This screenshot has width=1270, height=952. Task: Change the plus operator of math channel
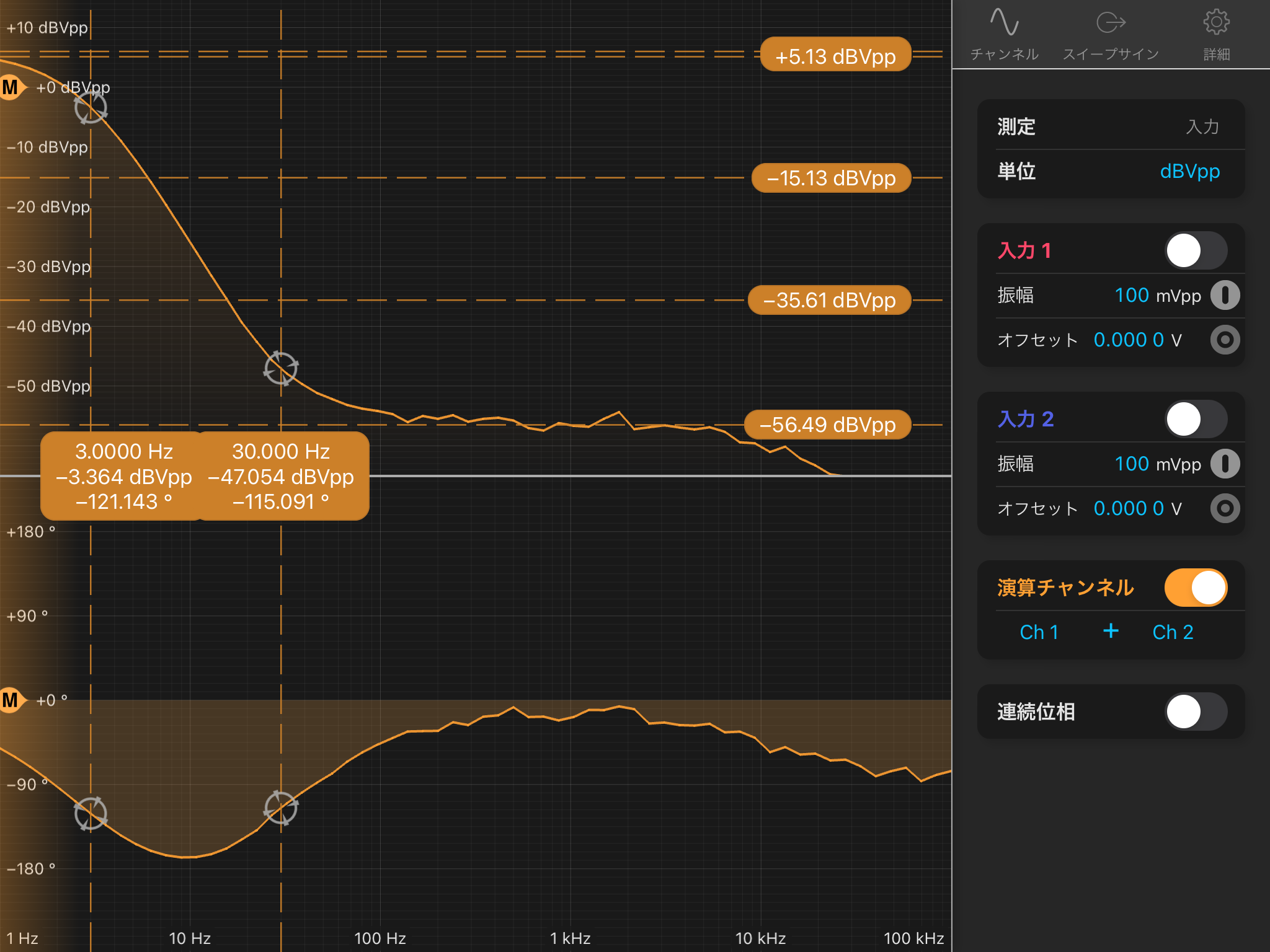tap(1111, 631)
